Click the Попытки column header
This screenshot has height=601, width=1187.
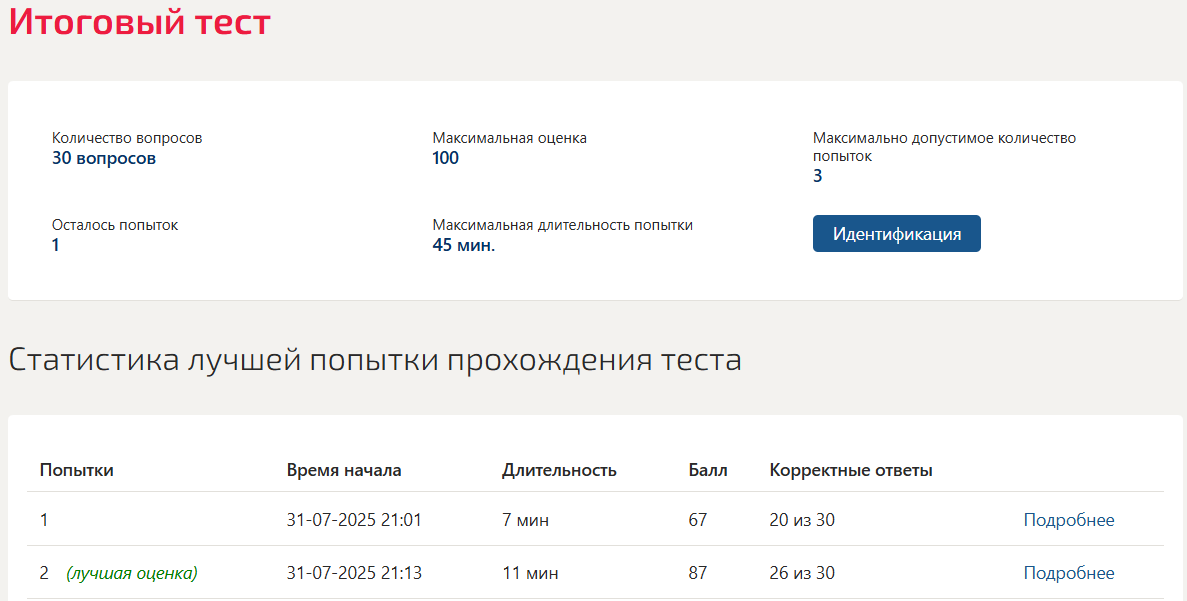76,470
